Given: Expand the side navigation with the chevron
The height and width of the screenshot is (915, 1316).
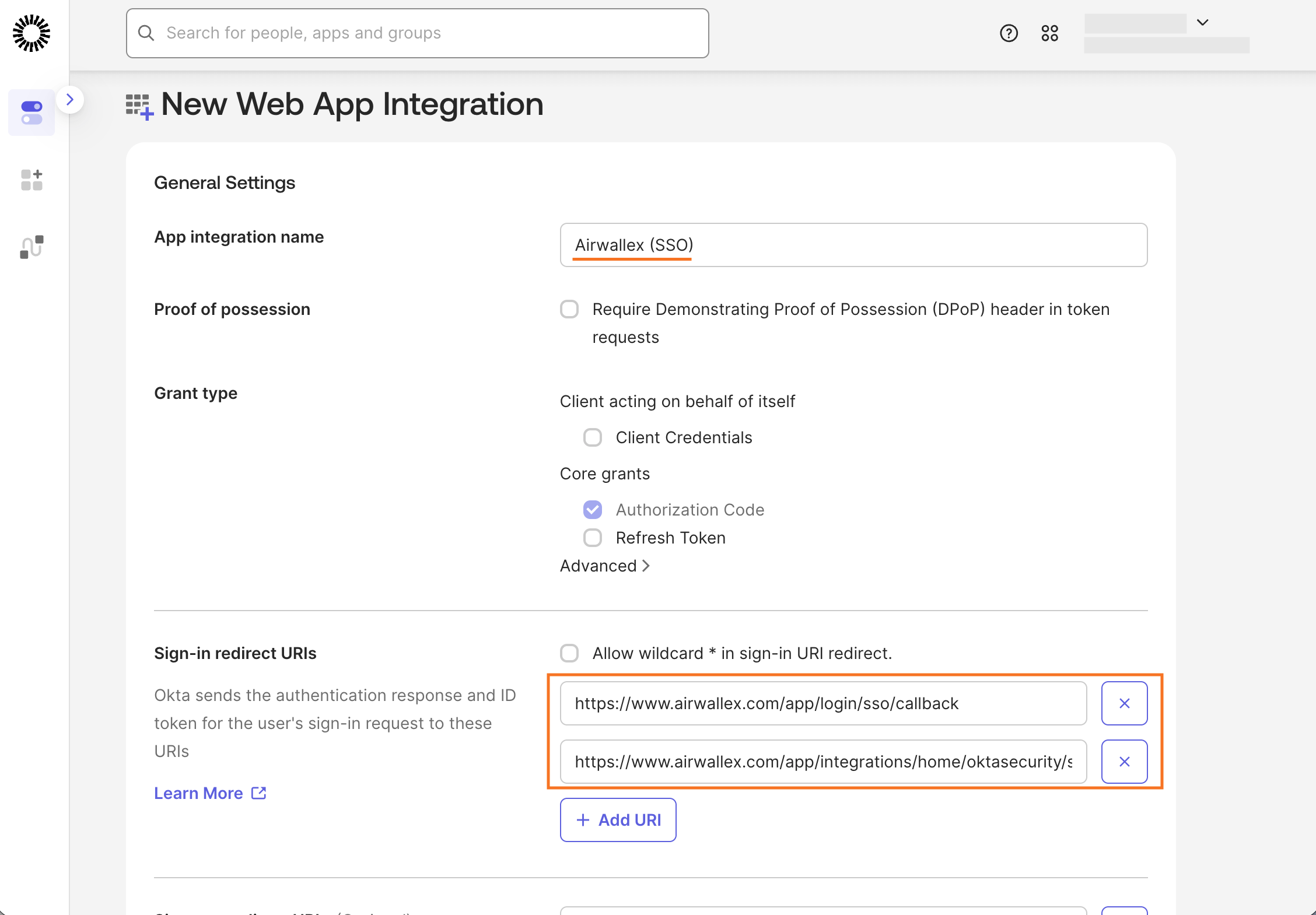Looking at the screenshot, I should pos(70,100).
